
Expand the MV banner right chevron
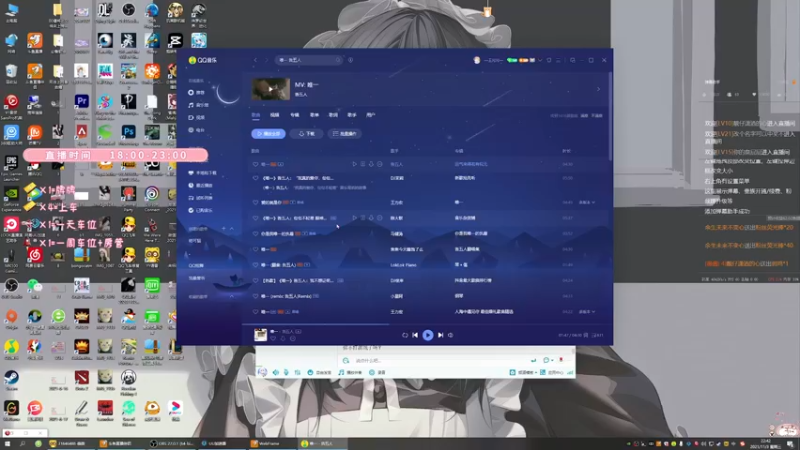598,89
